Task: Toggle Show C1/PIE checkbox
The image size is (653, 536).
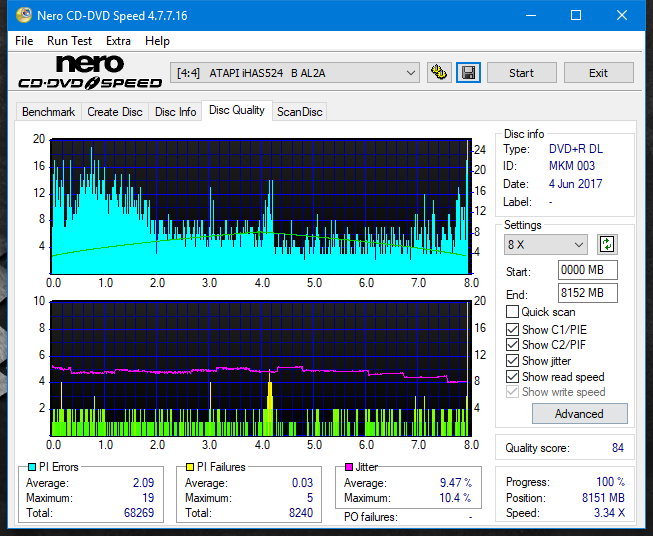Action: 512,329
